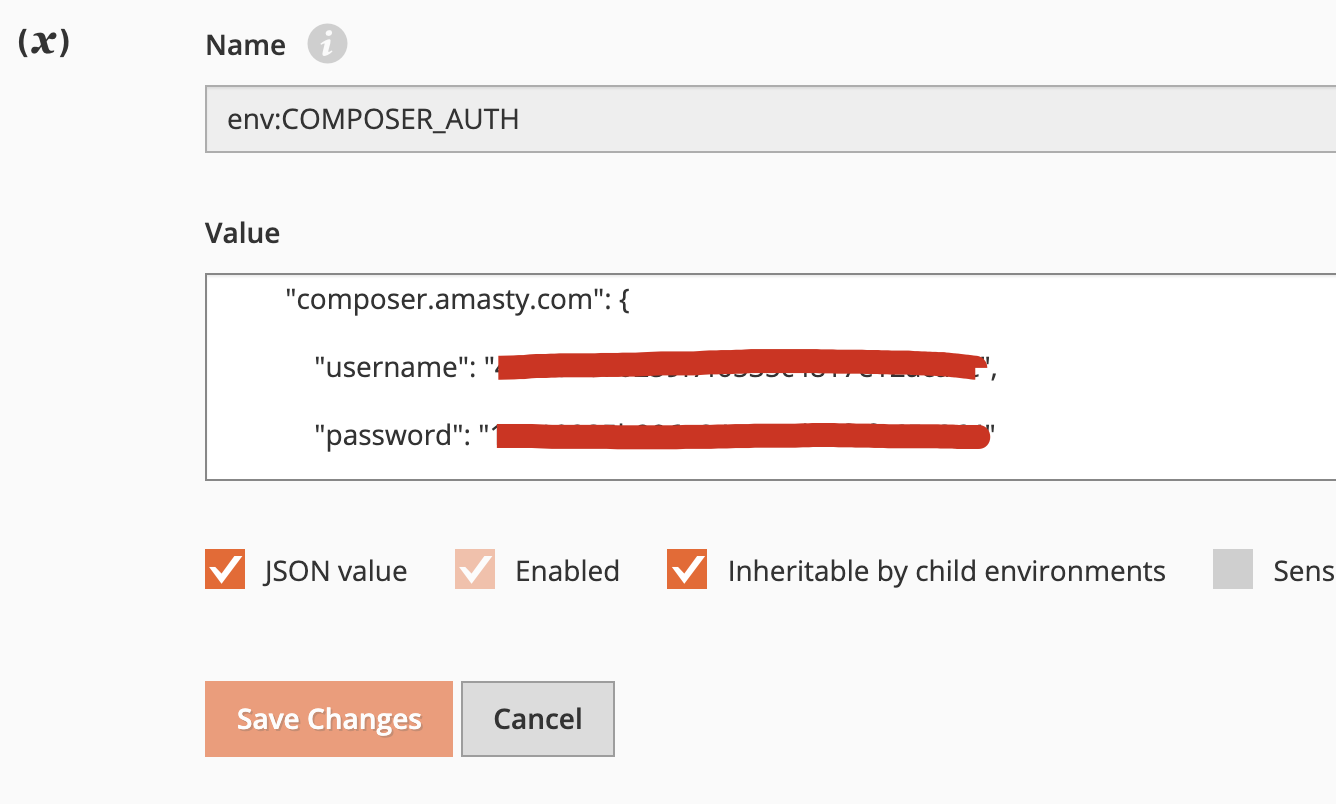Viewport: 1336px width, 804px height.
Task: Toggle the Enabled checkbox
Action: point(475,569)
